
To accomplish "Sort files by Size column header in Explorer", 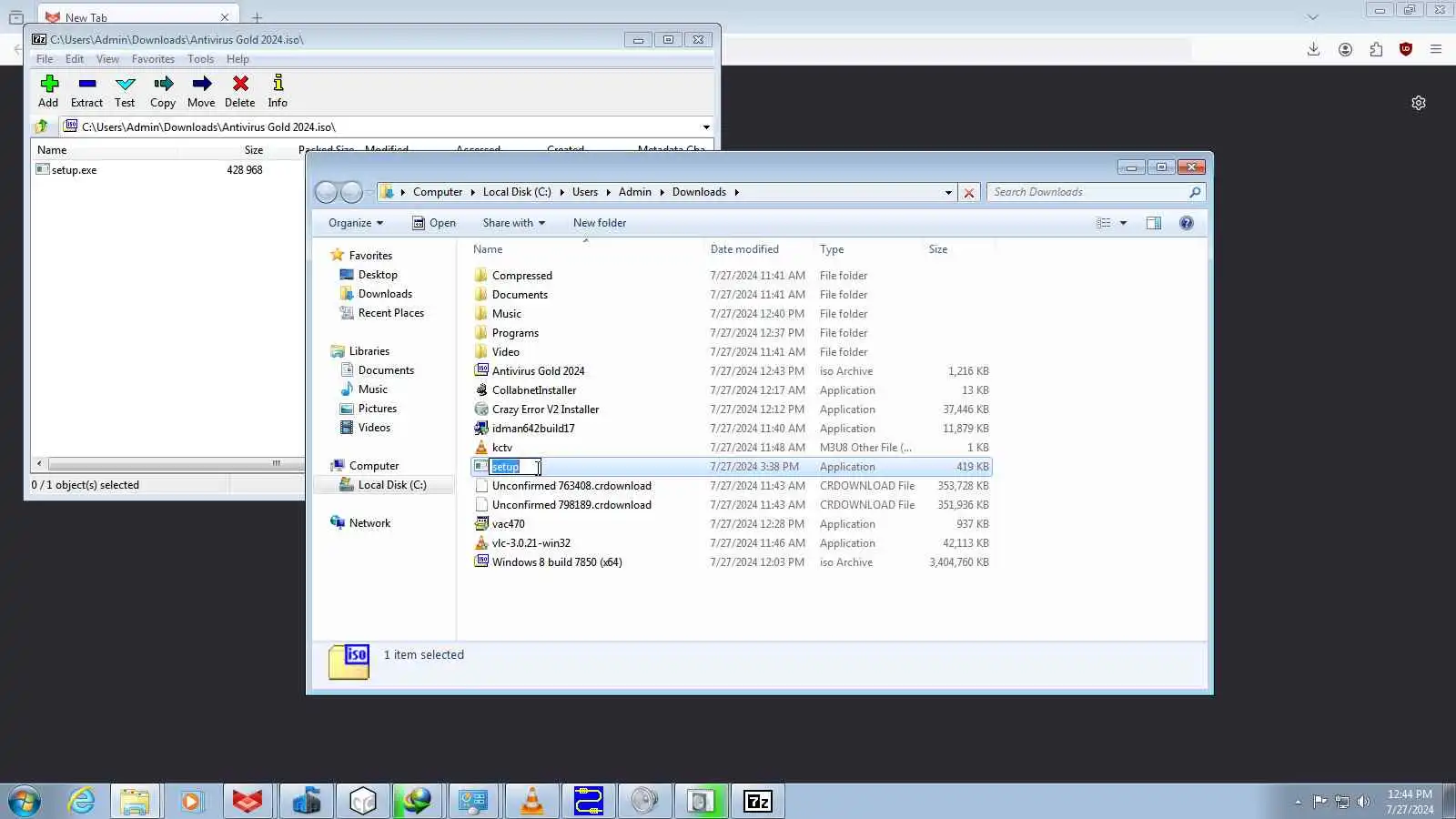I will pos(938,249).
